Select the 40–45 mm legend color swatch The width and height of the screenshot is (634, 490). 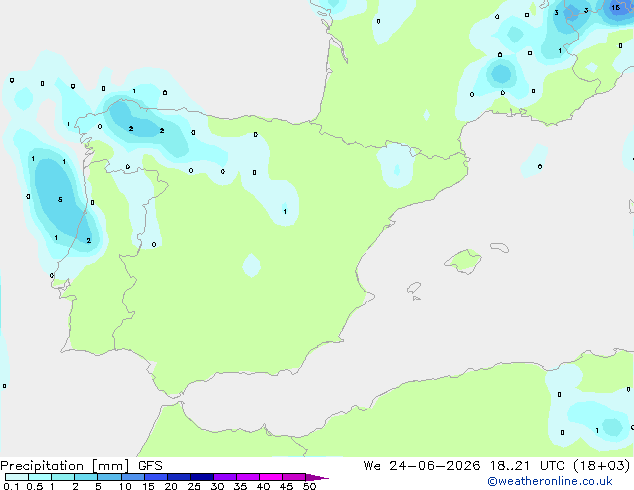pyautogui.click(x=271, y=477)
